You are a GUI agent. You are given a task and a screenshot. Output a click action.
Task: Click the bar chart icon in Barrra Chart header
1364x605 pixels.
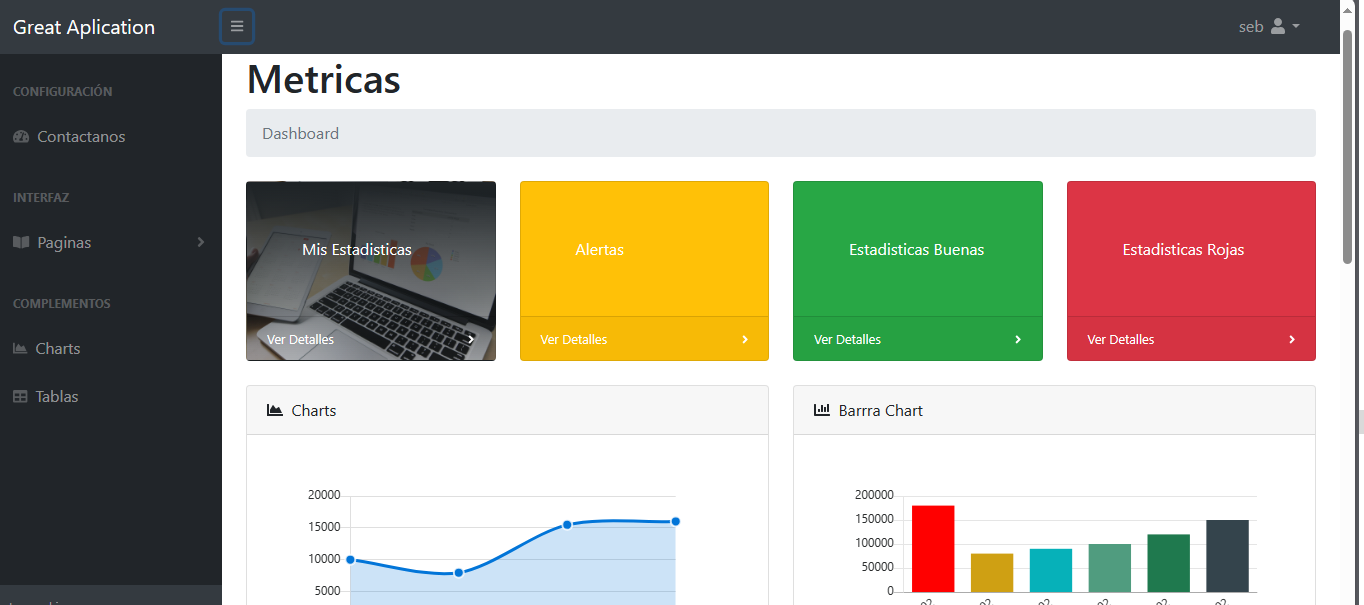pos(822,411)
